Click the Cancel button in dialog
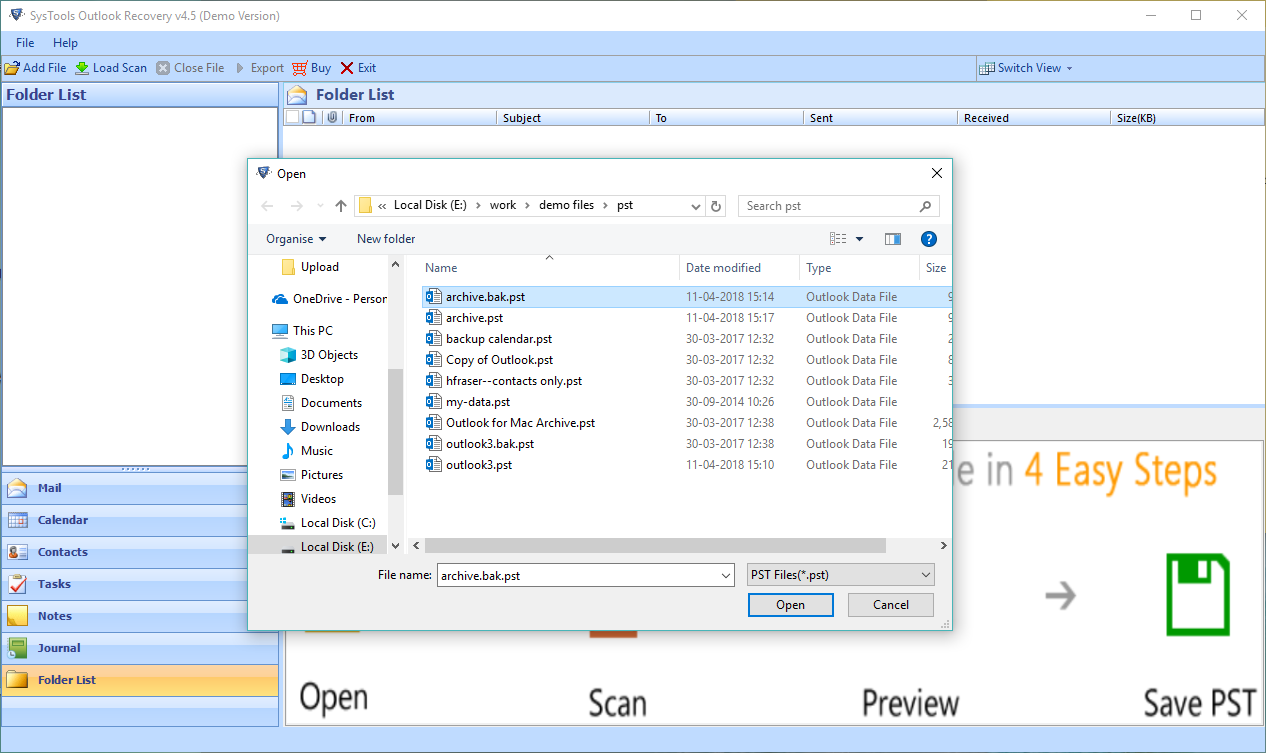The height and width of the screenshot is (753, 1266). tap(891, 605)
